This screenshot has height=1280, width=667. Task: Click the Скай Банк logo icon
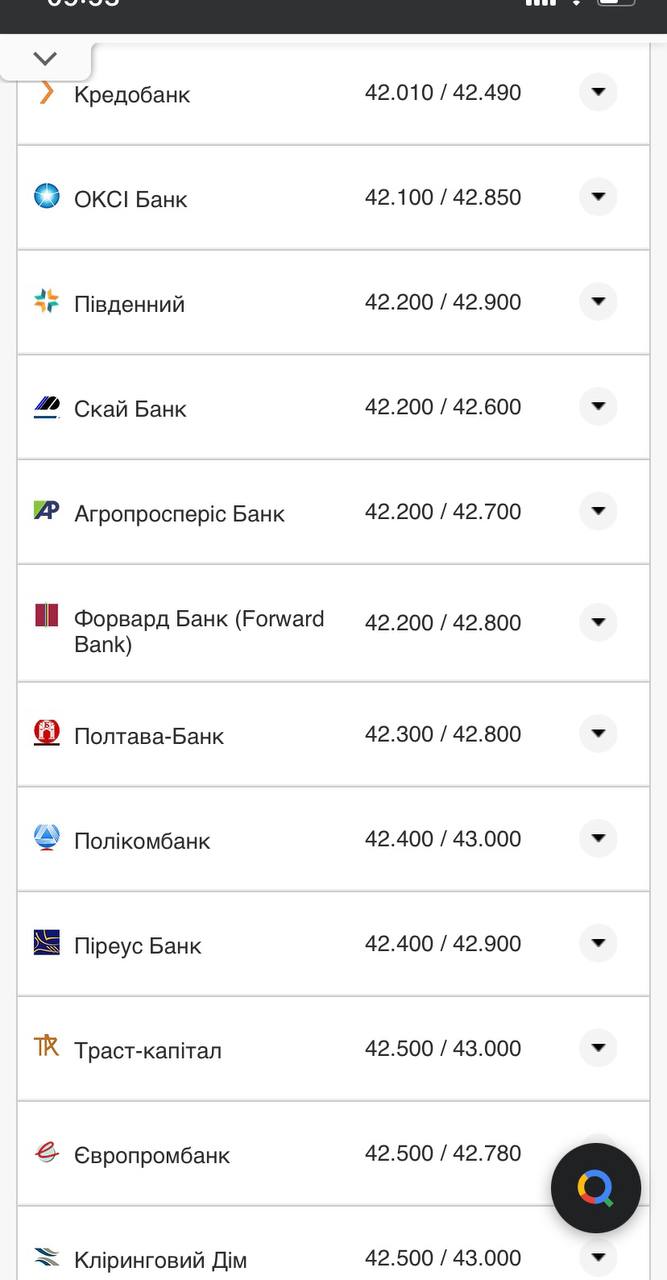pyautogui.click(x=47, y=406)
